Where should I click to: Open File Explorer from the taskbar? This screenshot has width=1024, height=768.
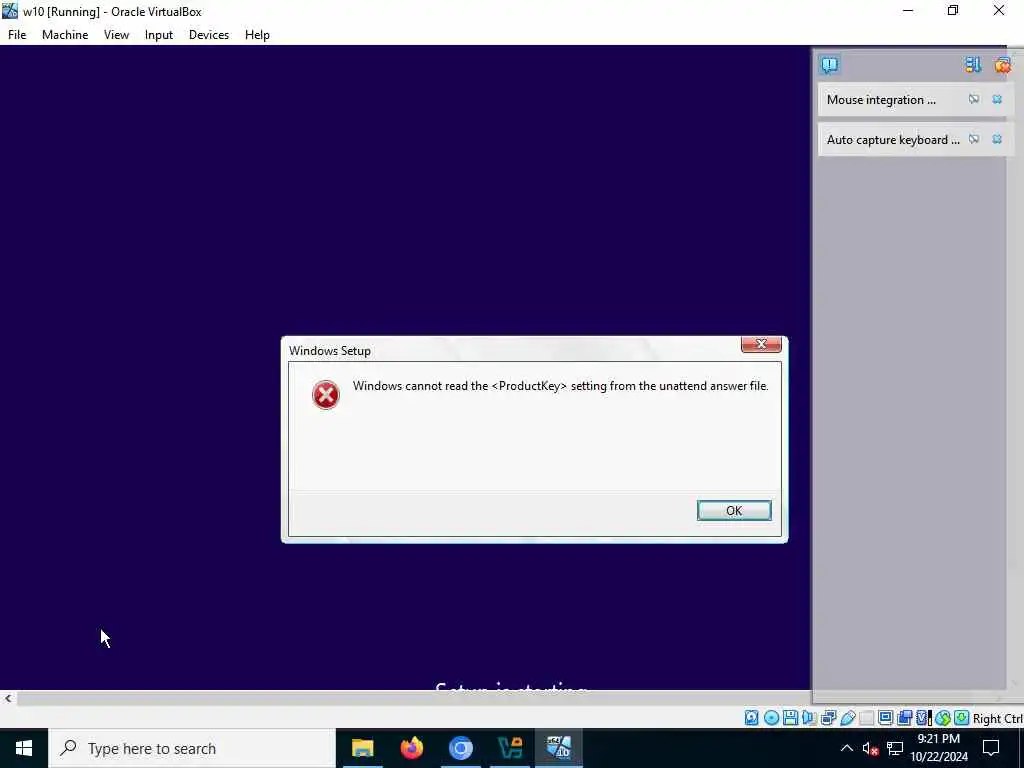362,748
